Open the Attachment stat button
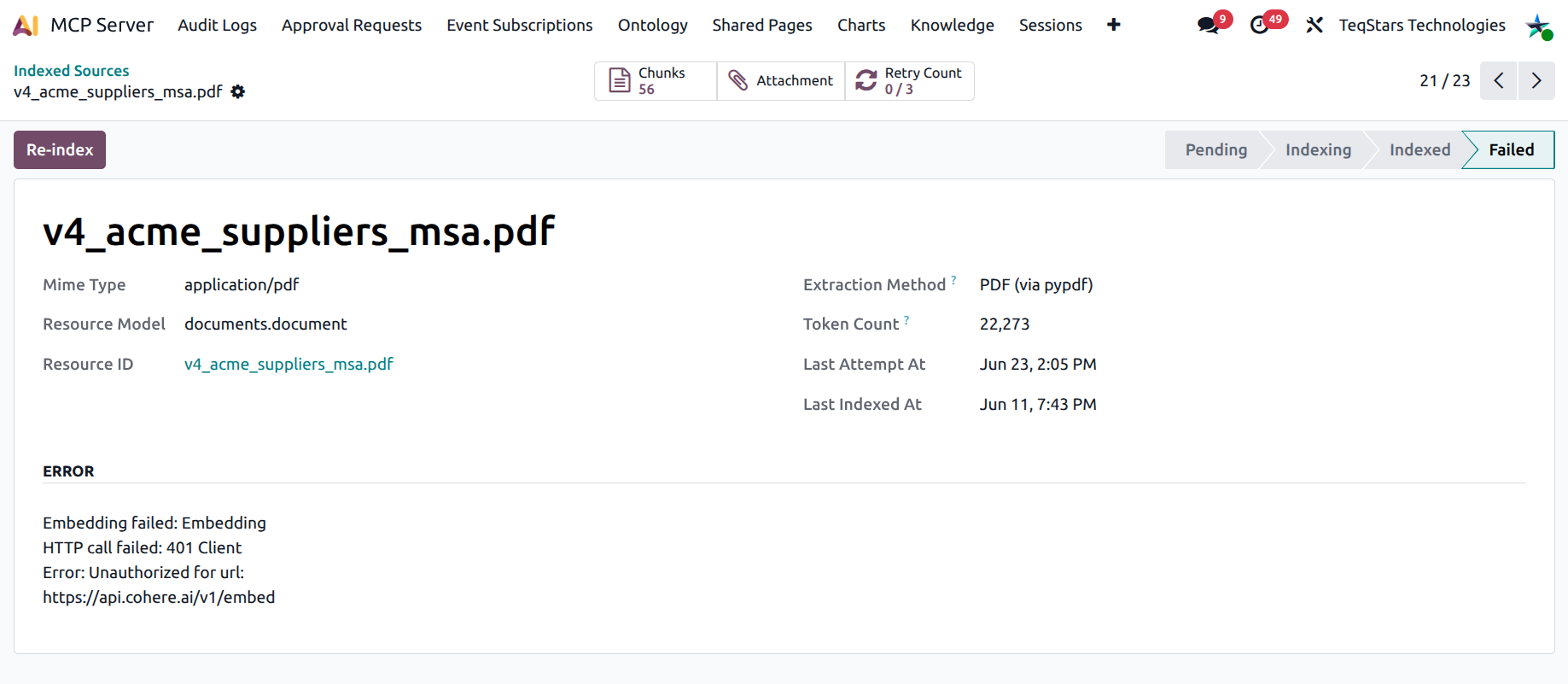The height and width of the screenshot is (684, 1568). (781, 81)
